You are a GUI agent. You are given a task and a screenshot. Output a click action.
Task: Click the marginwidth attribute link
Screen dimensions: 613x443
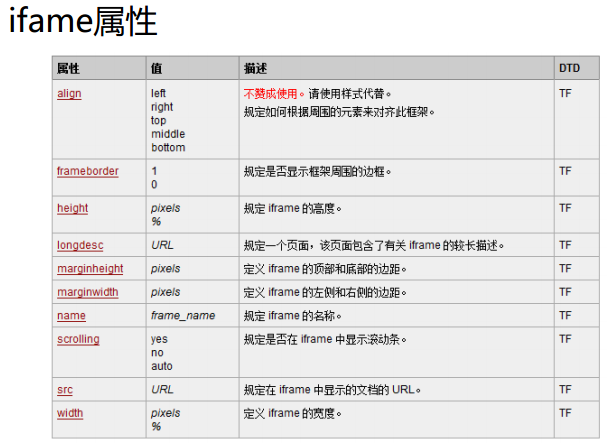[x=88, y=292]
